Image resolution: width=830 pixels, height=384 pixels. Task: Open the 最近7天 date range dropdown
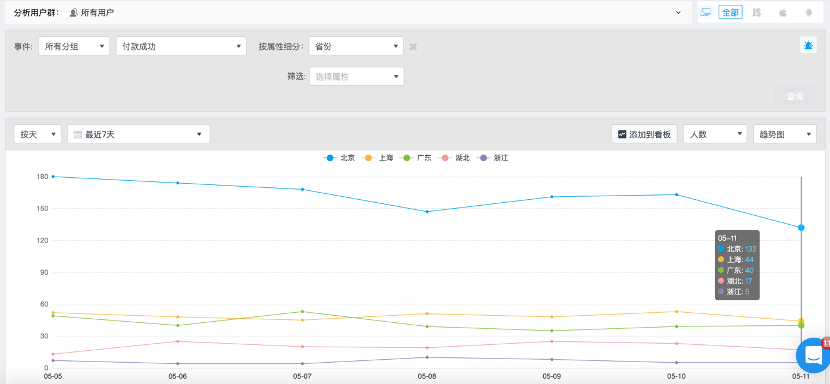139,134
